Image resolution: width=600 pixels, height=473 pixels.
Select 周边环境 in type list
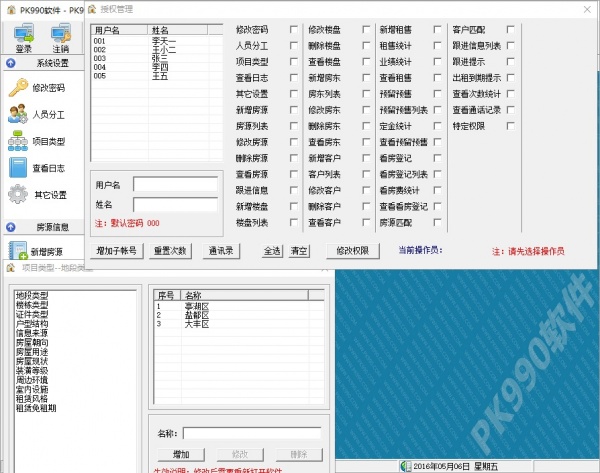pyautogui.click(x=32, y=380)
